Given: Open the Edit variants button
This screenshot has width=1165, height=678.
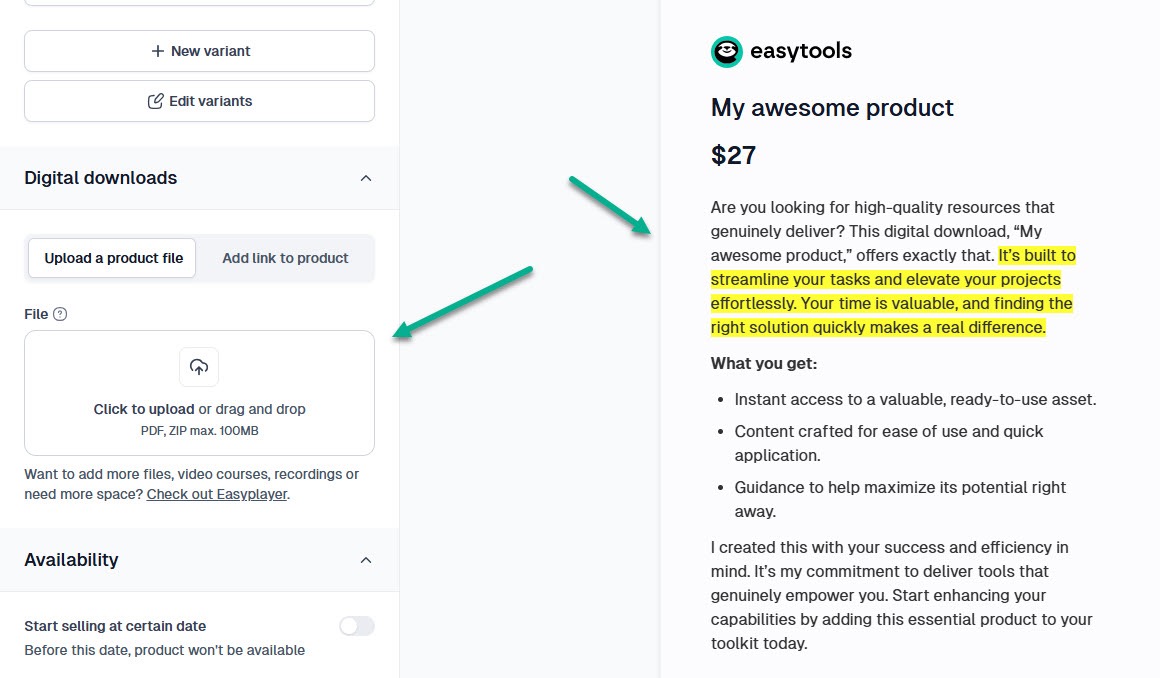Looking at the screenshot, I should coord(199,101).
